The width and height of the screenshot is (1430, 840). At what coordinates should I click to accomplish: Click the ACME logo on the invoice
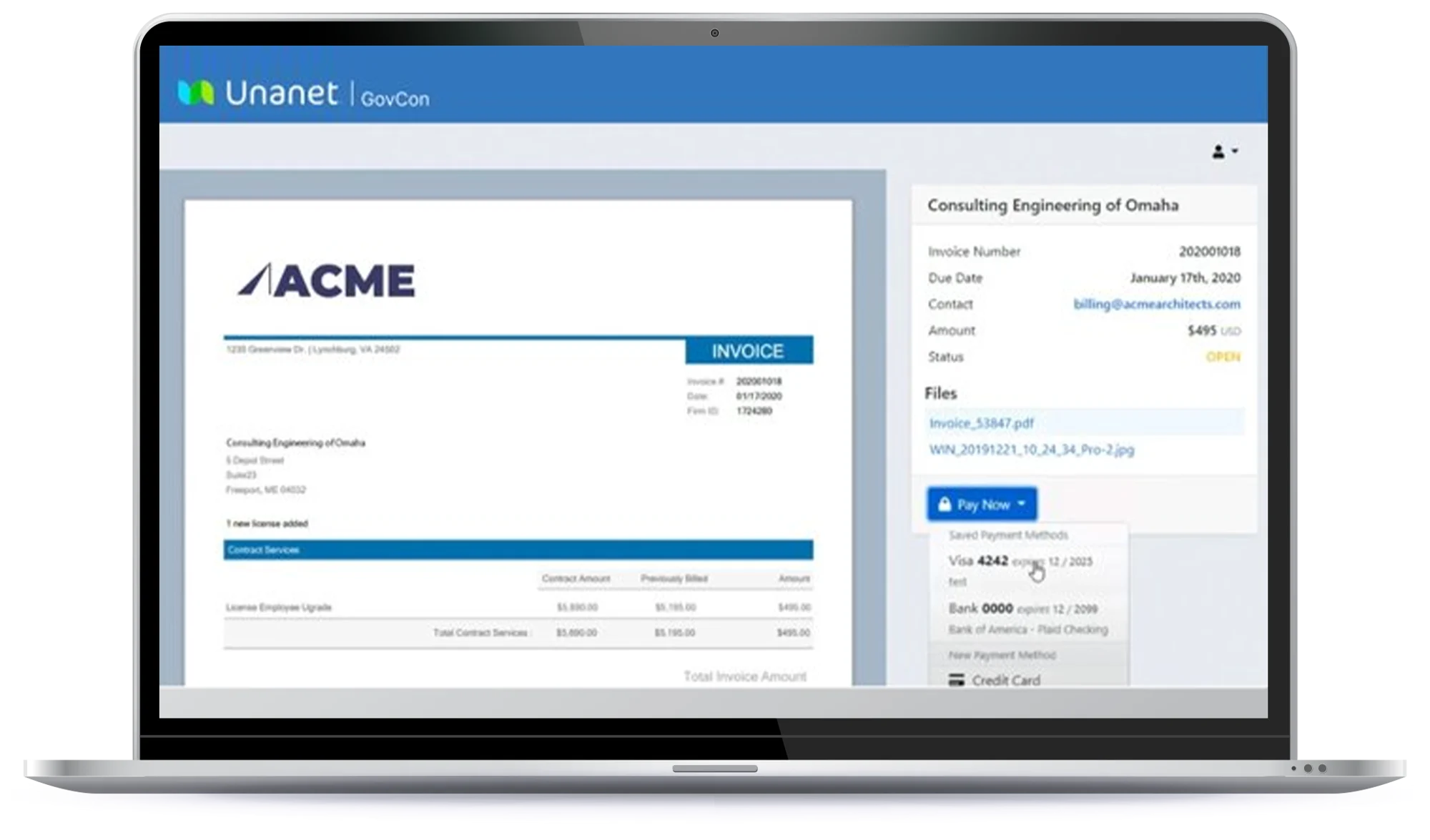[x=326, y=280]
